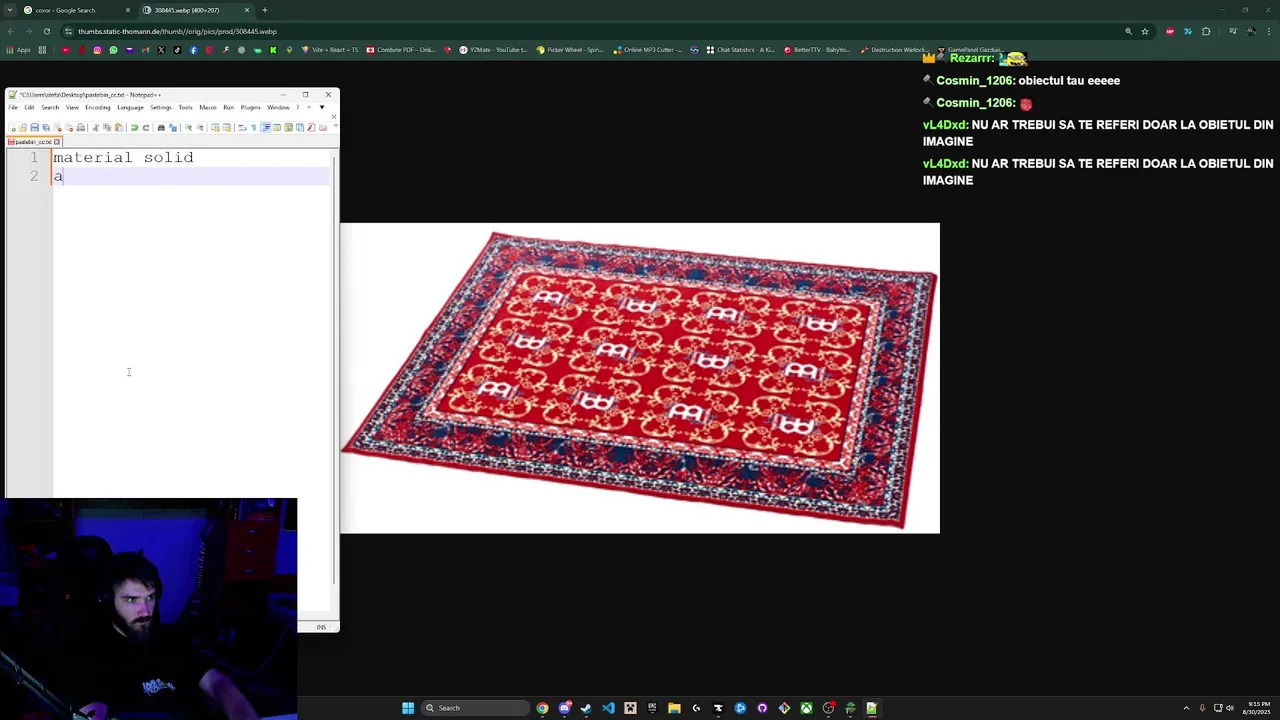1280x720 pixels.
Task: Open the Encoding menu in Notepad++
Action: tap(98, 107)
